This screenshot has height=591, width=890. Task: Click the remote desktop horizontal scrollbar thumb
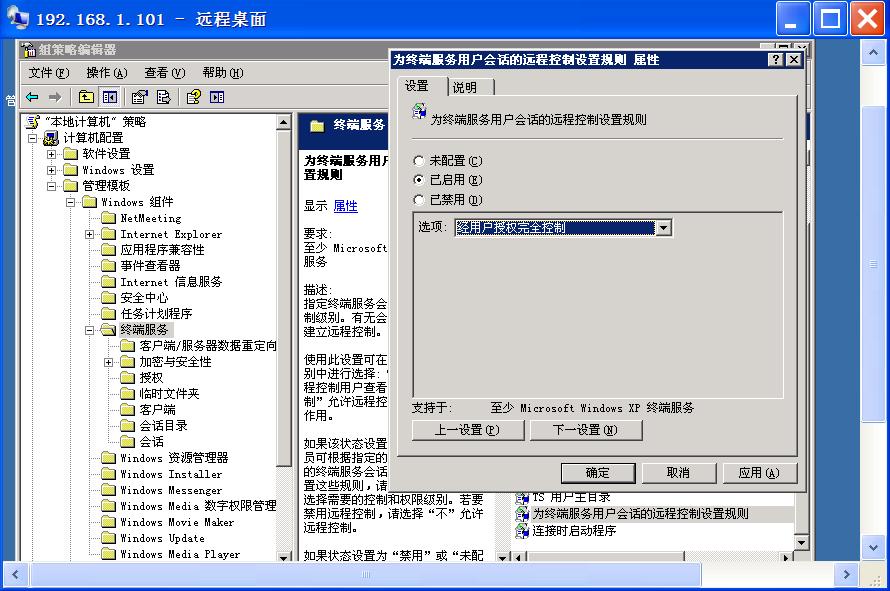[366, 575]
